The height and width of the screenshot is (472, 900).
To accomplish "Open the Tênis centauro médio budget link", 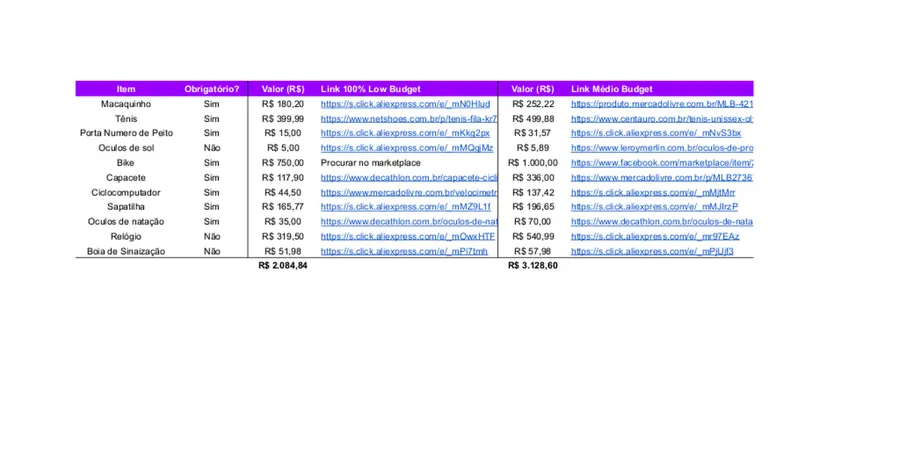I will (x=662, y=119).
